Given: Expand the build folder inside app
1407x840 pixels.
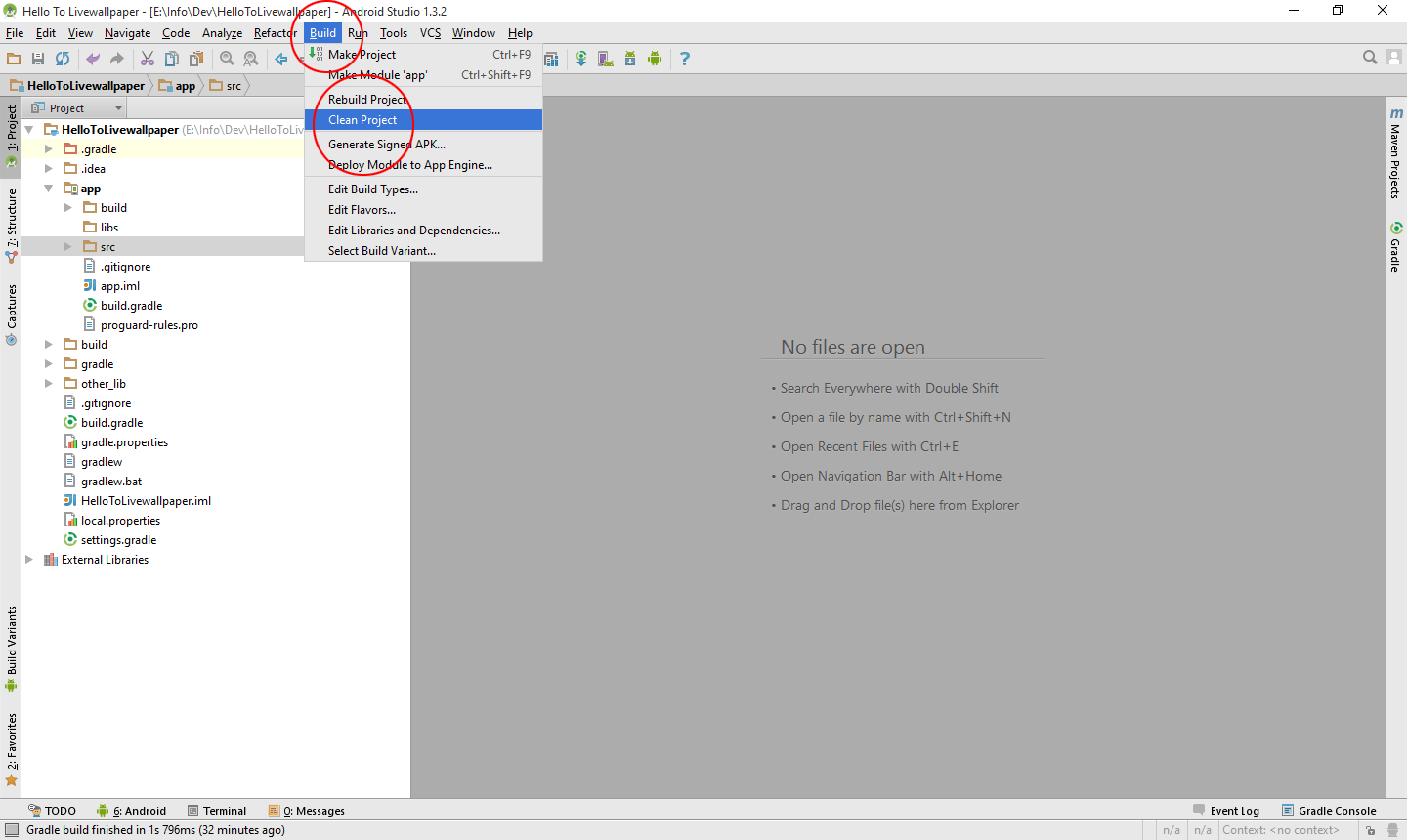Looking at the screenshot, I should (x=68, y=208).
